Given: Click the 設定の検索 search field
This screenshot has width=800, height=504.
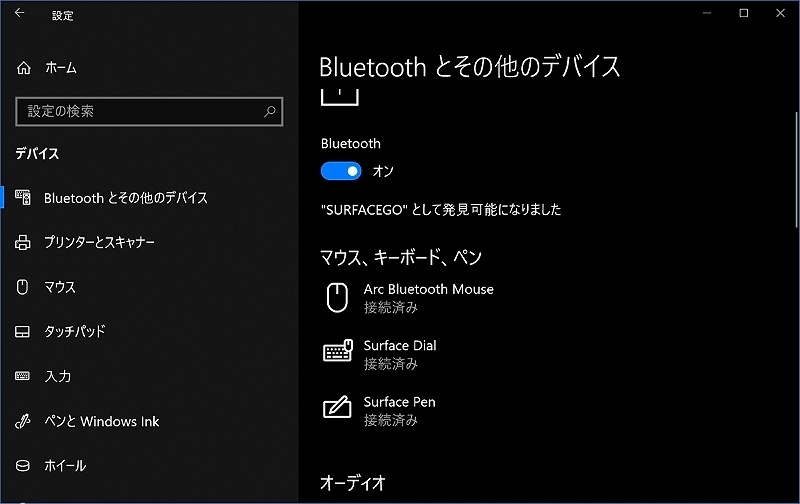Looking at the screenshot, I should [140, 112].
